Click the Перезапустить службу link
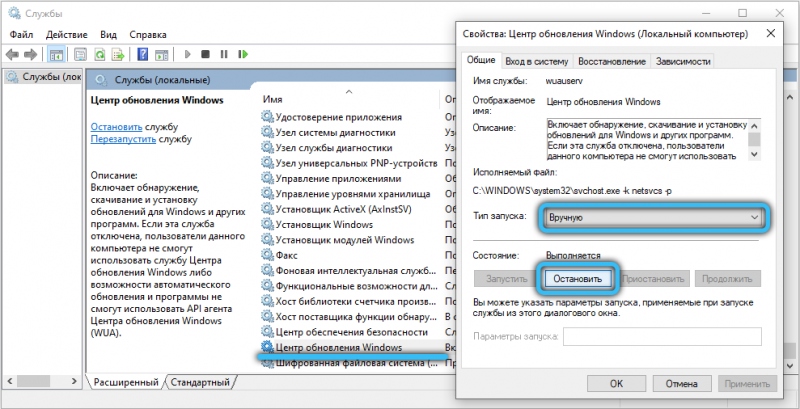The height and width of the screenshot is (409, 800). (123, 139)
